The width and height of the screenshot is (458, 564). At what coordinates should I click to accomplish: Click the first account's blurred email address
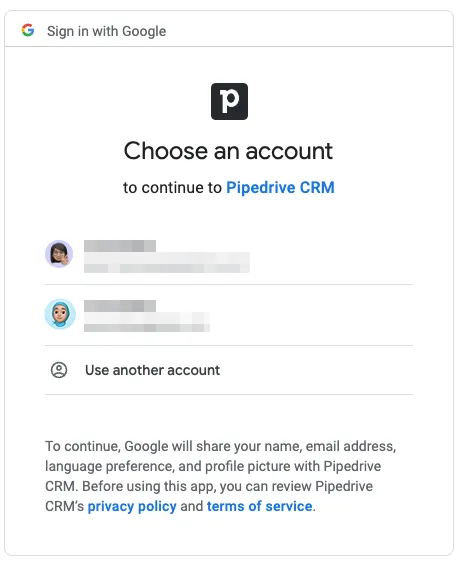click(167, 263)
